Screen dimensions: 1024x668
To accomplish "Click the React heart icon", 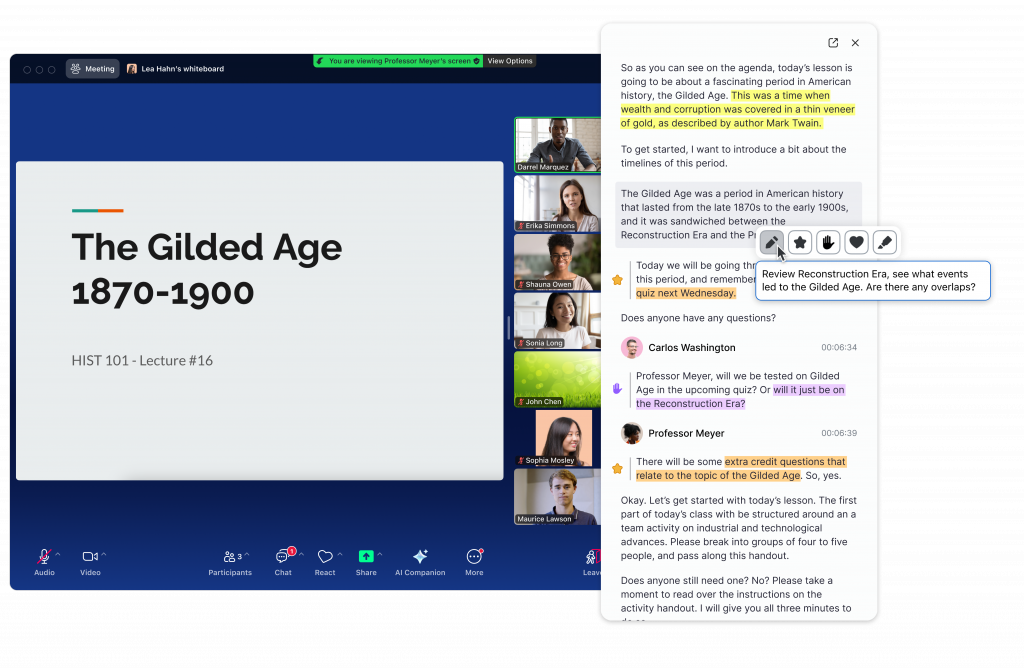I will coord(324,557).
